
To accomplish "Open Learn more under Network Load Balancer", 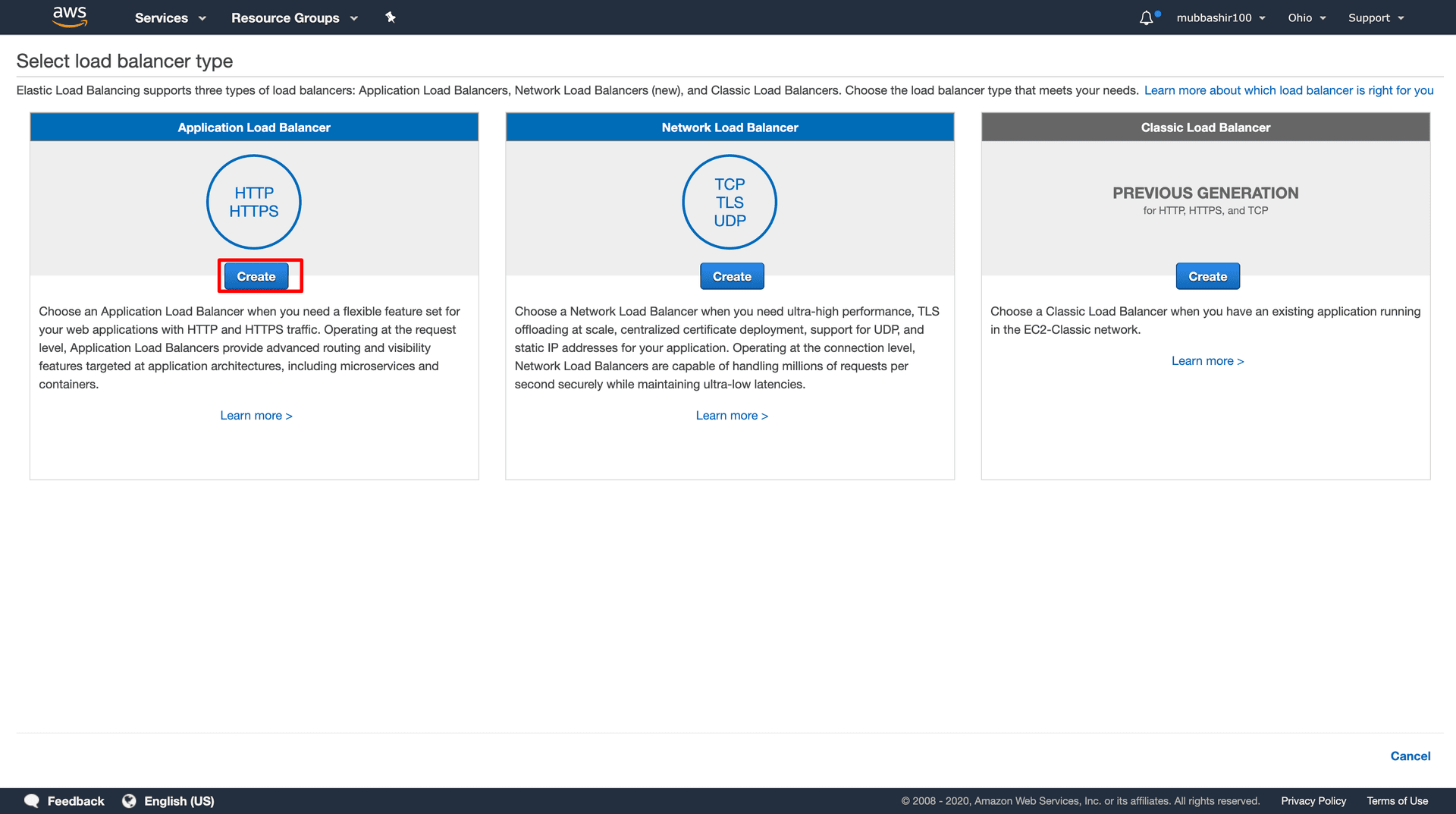I will (x=732, y=416).
